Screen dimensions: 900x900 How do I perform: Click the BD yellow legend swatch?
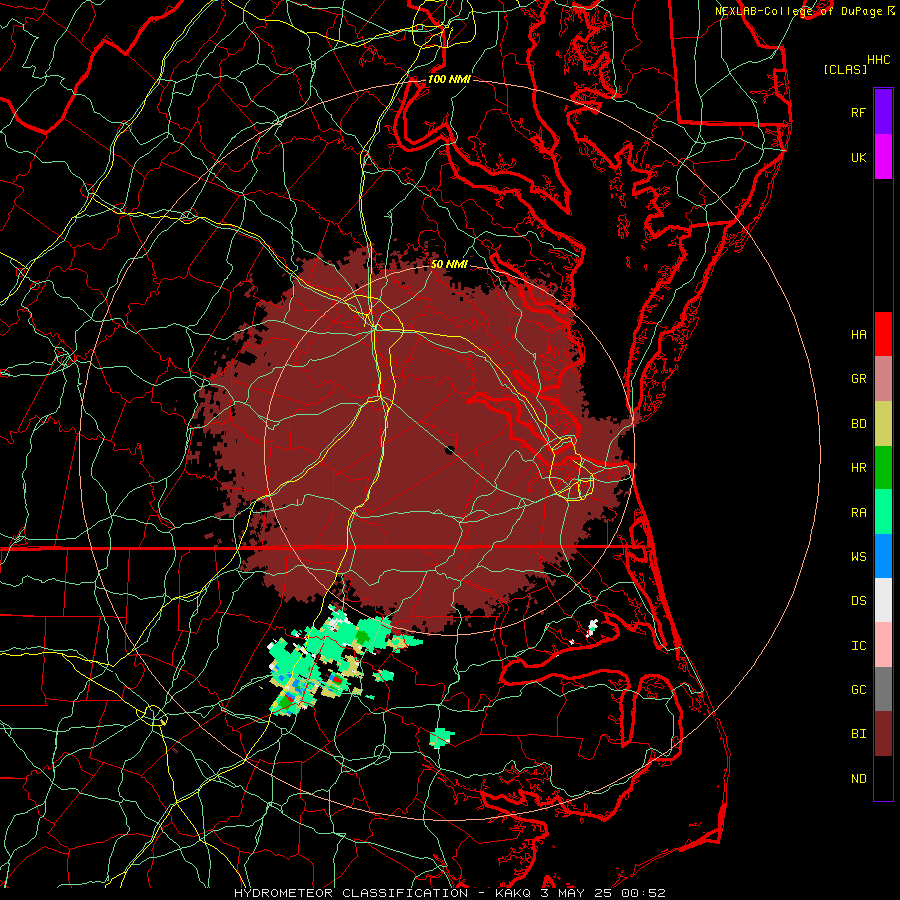(x=883, y=424)
